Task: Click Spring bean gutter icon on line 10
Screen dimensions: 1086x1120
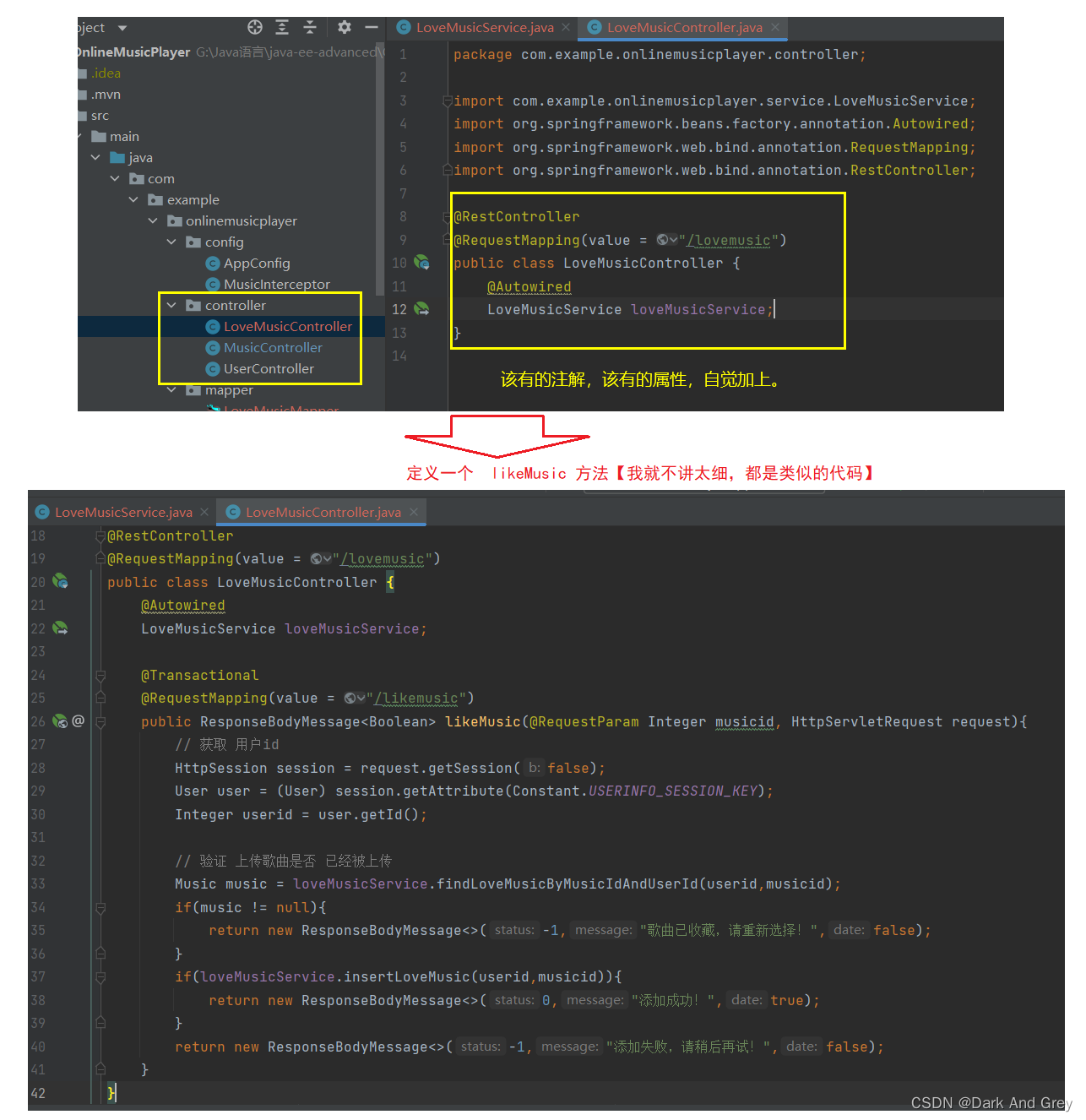Action: [x=421, y=263]
